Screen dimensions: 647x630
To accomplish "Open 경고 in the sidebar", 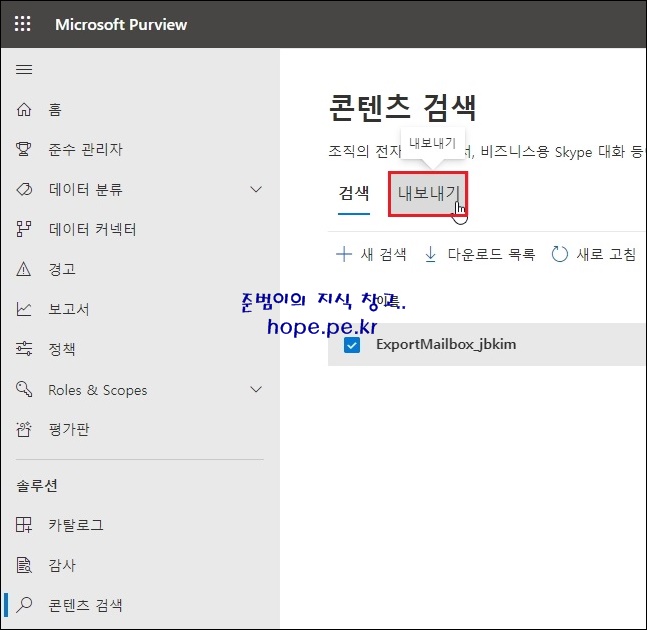I will tap(140, 269).
